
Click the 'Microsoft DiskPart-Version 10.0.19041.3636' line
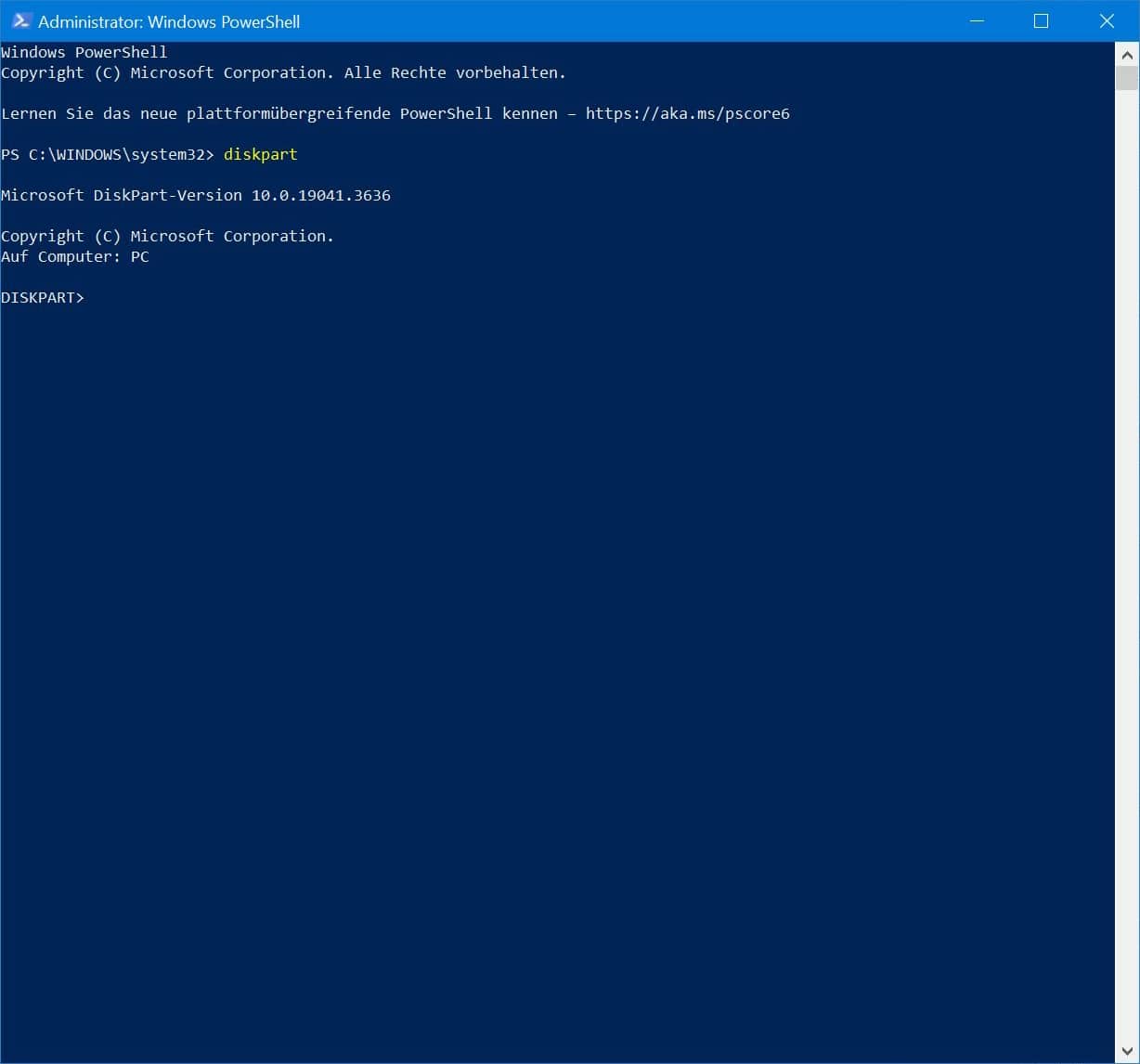pyautogui.click(x=196, y=195)
